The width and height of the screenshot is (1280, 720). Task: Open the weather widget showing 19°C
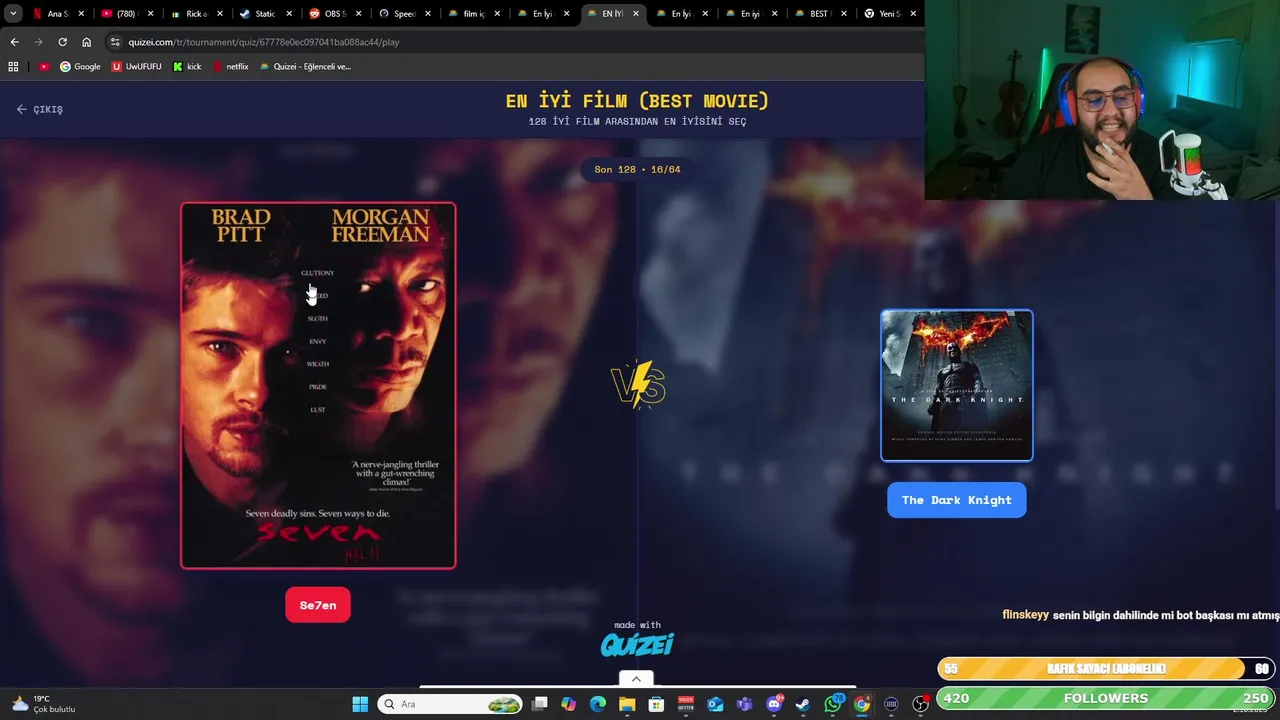42,704
